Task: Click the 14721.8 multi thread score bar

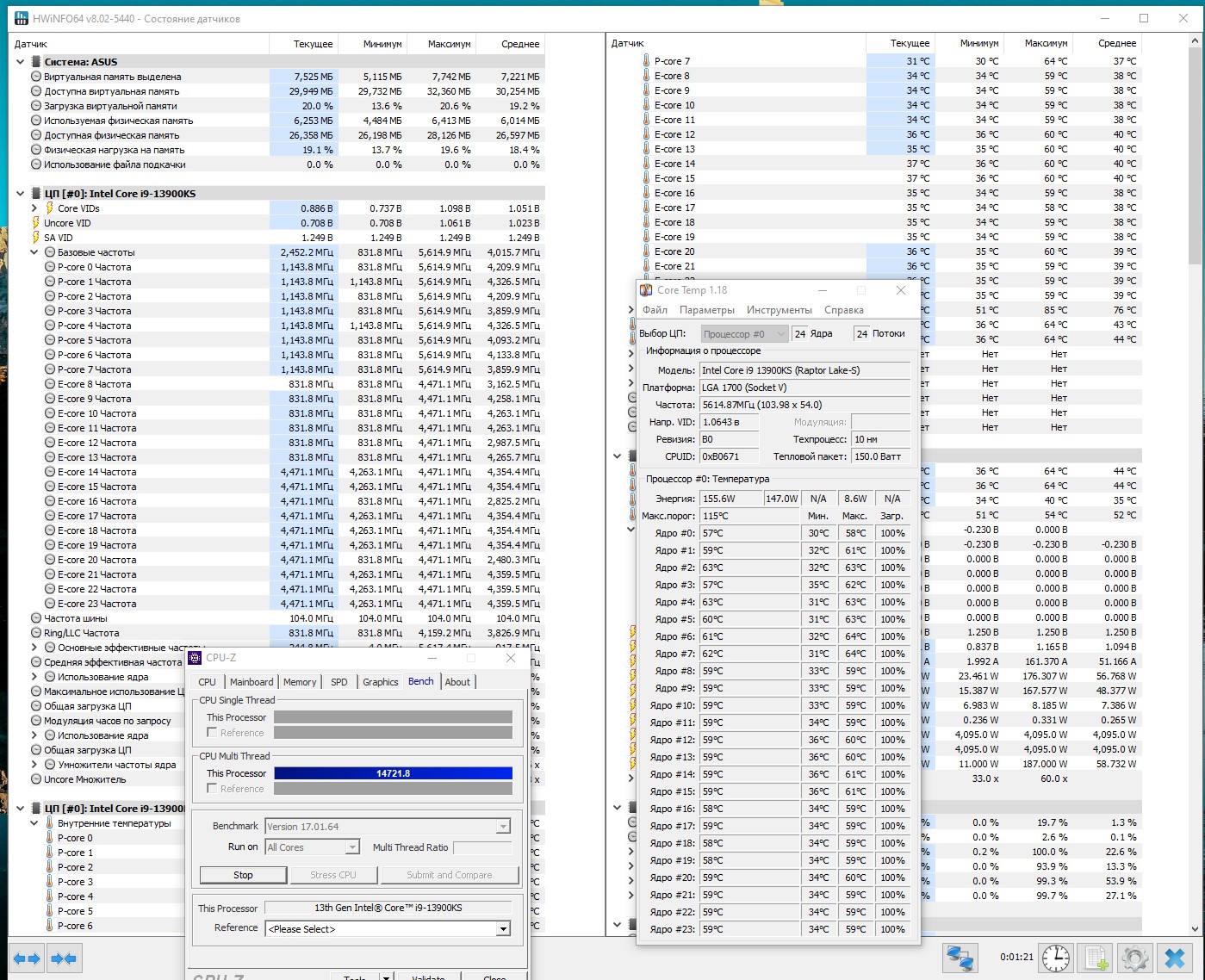Action: (x=393, y=773)
